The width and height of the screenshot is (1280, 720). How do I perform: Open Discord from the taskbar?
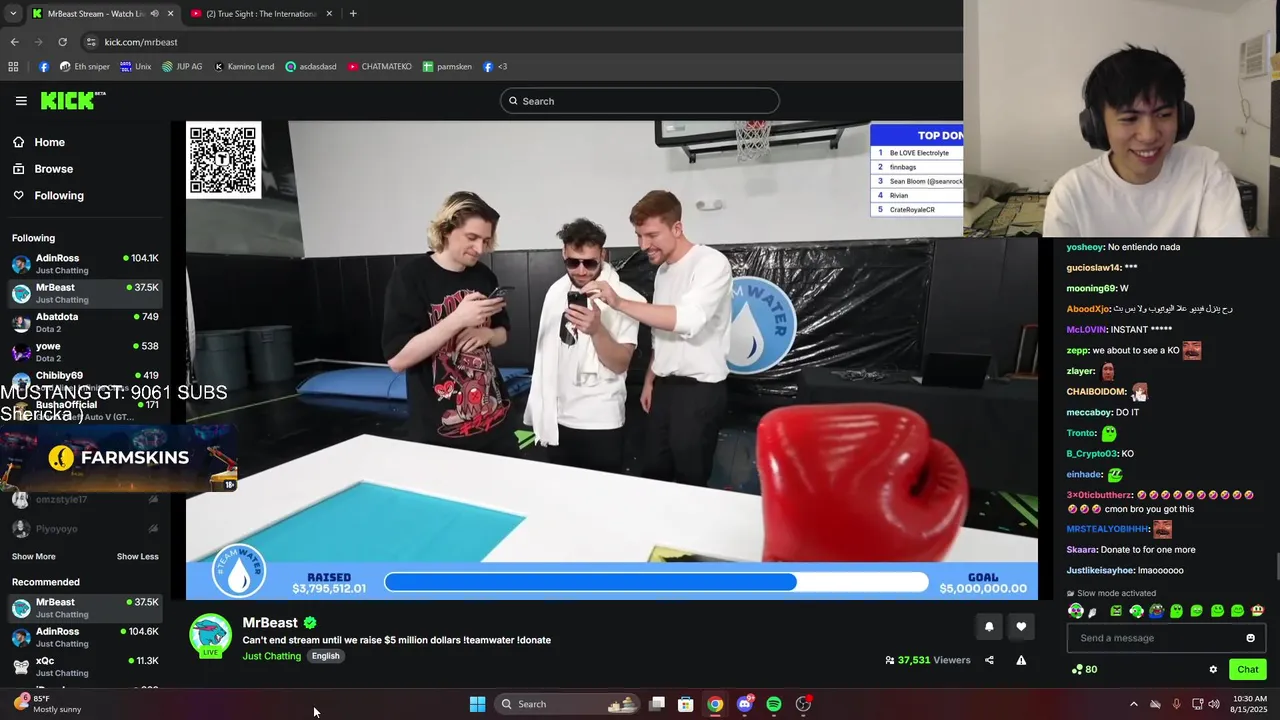[744, 704]
